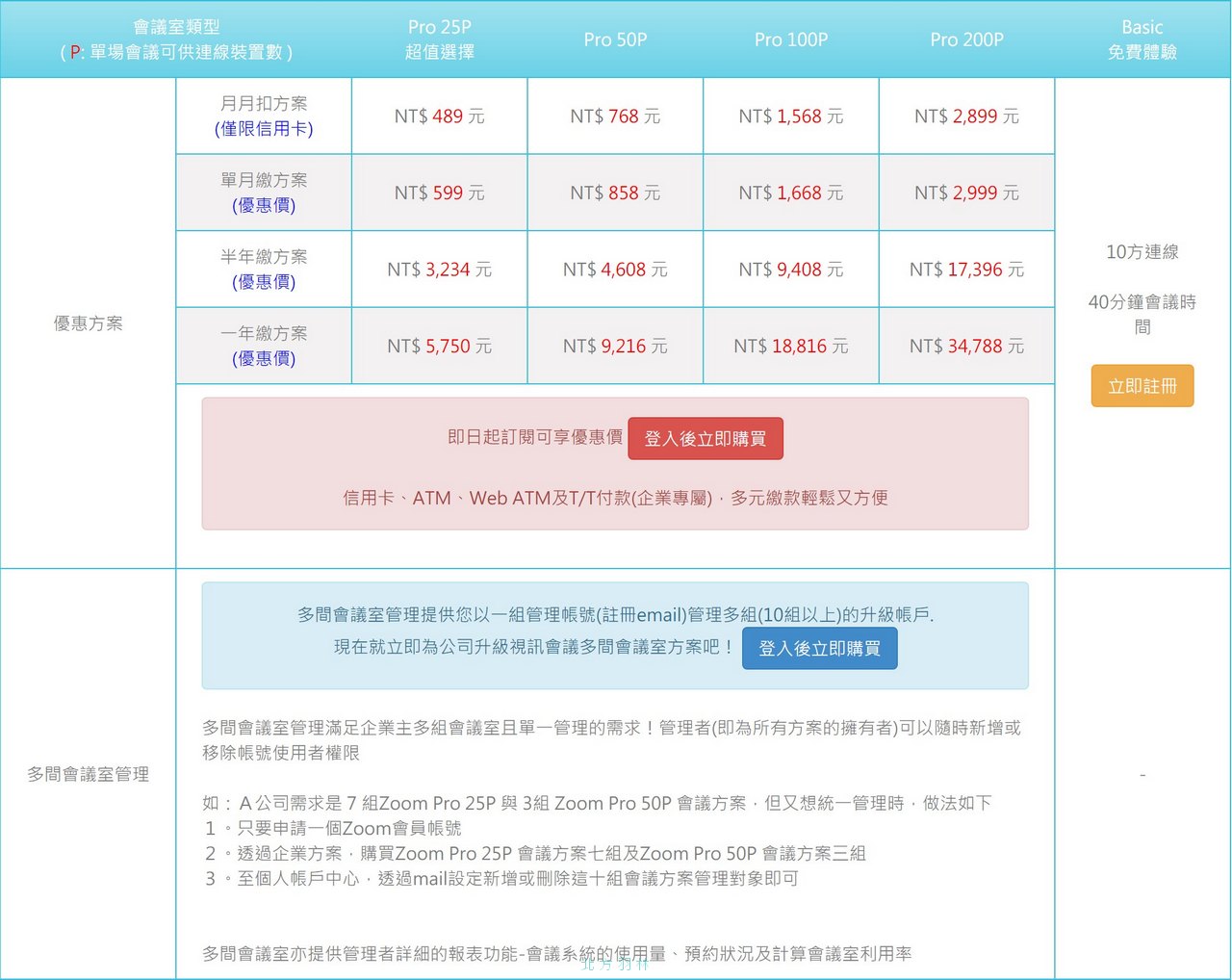
Task: Click the 40分鐘會議時間 text
Action: [x=1142, y=315]
